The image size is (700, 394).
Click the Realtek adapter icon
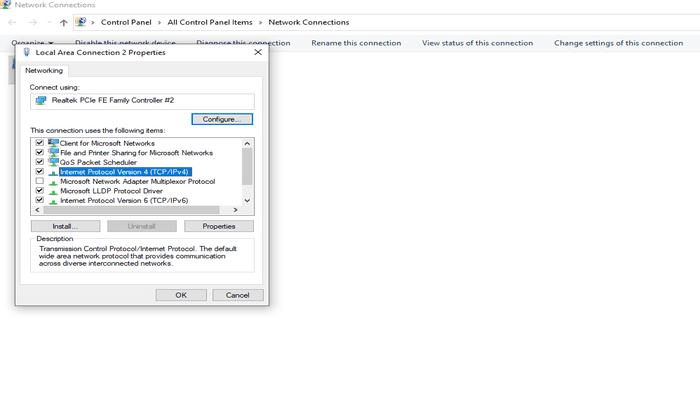[41, 100]
